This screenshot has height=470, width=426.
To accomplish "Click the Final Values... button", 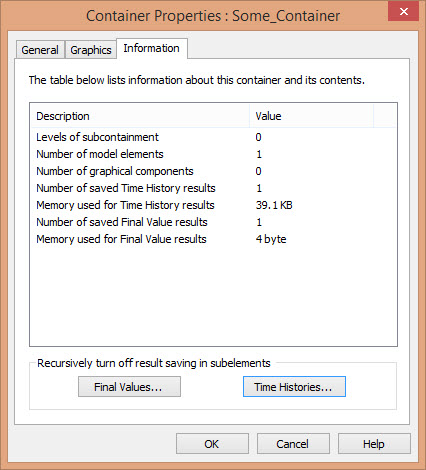I will coord(129,387).
